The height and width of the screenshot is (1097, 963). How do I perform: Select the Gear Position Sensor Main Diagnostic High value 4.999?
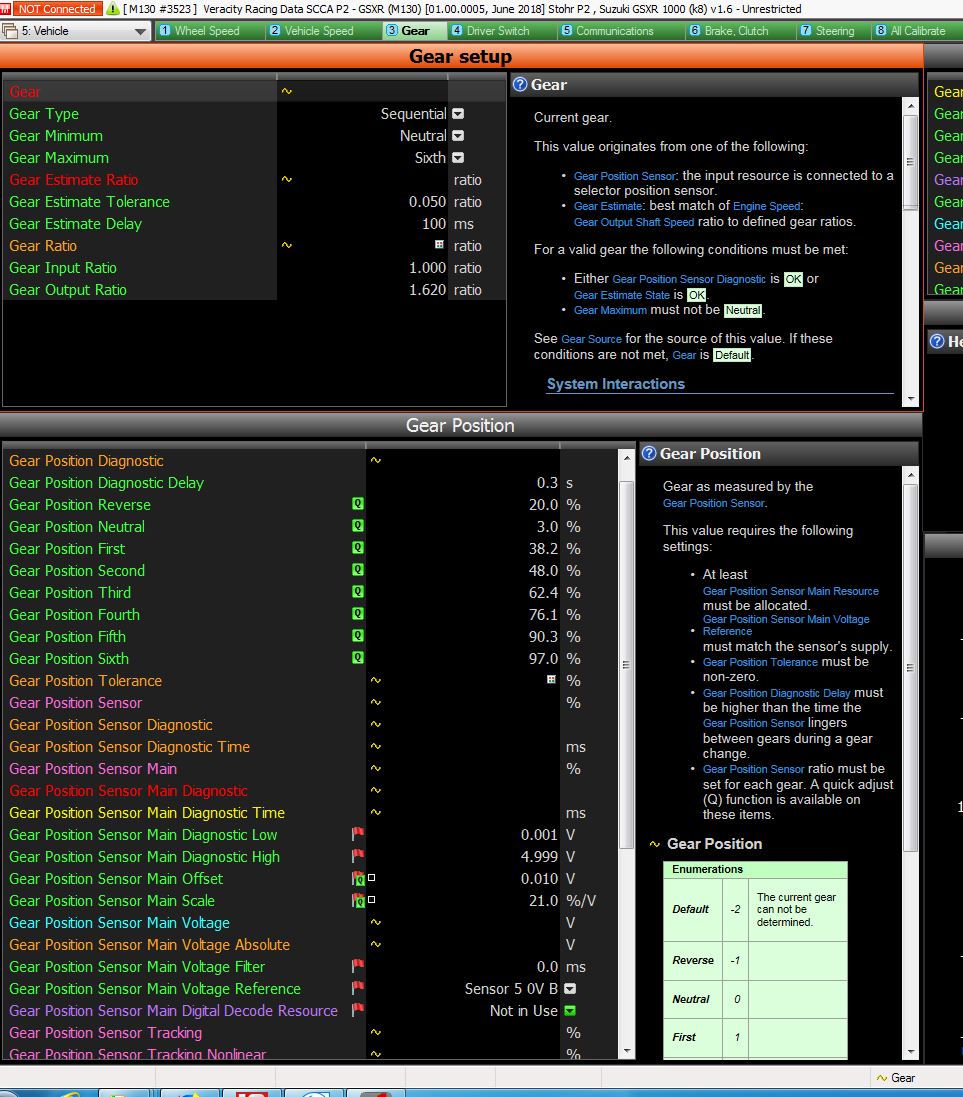pyautogui.click(x=539, y=856)
